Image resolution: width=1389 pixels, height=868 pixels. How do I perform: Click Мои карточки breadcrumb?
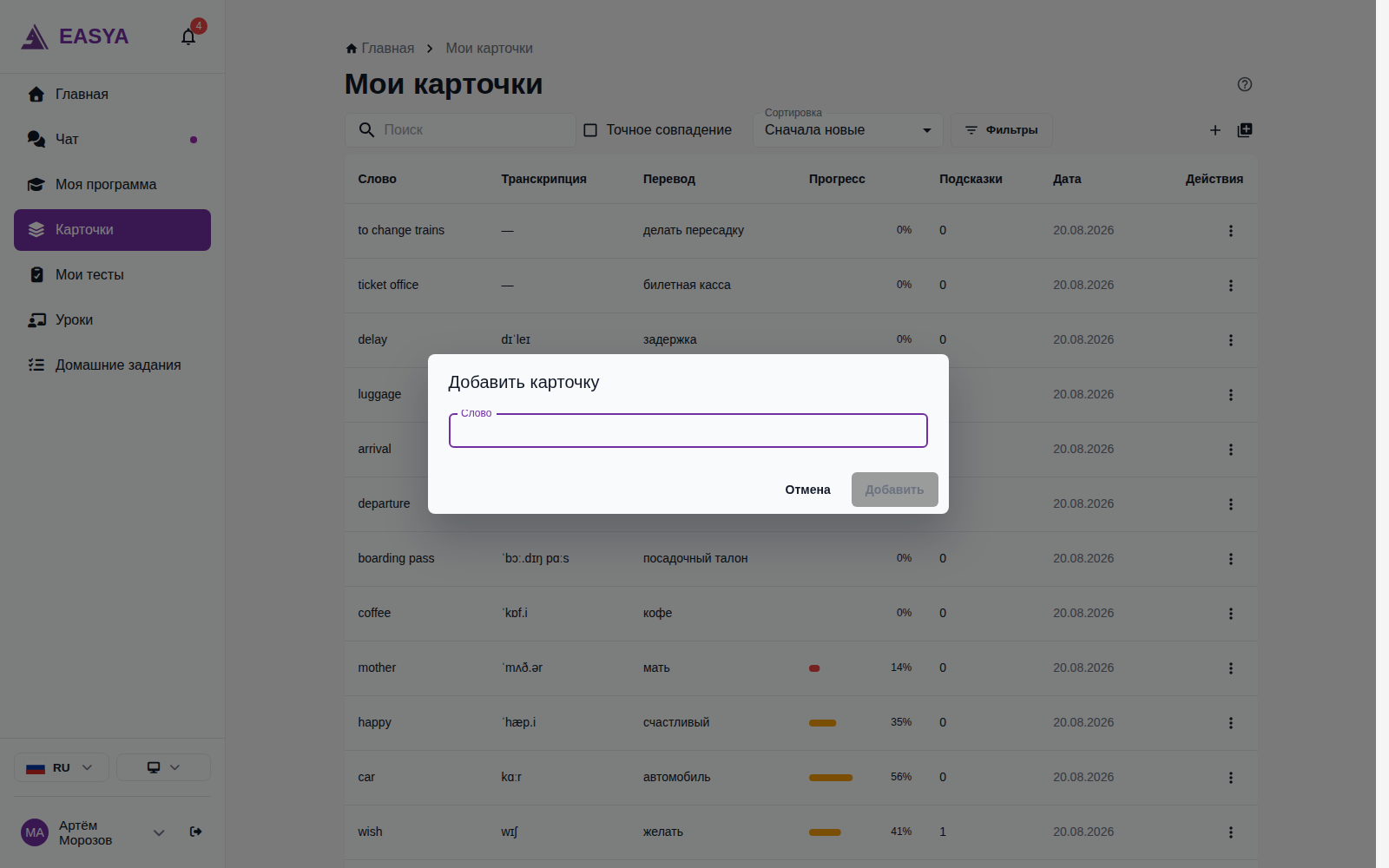click(x=489, y=49)
